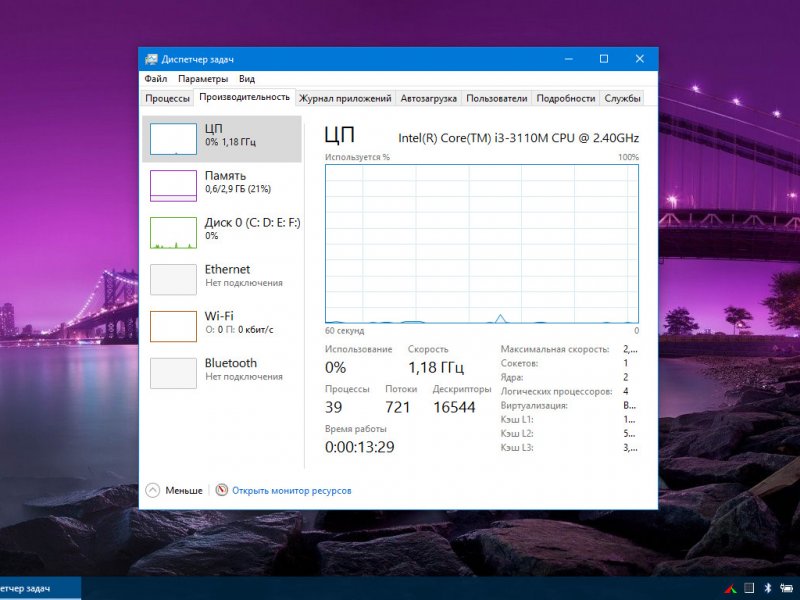Click the Task Manager meter icon in the tray
Viewport: 800px width, 600px height.
click(x=748, y=588)
